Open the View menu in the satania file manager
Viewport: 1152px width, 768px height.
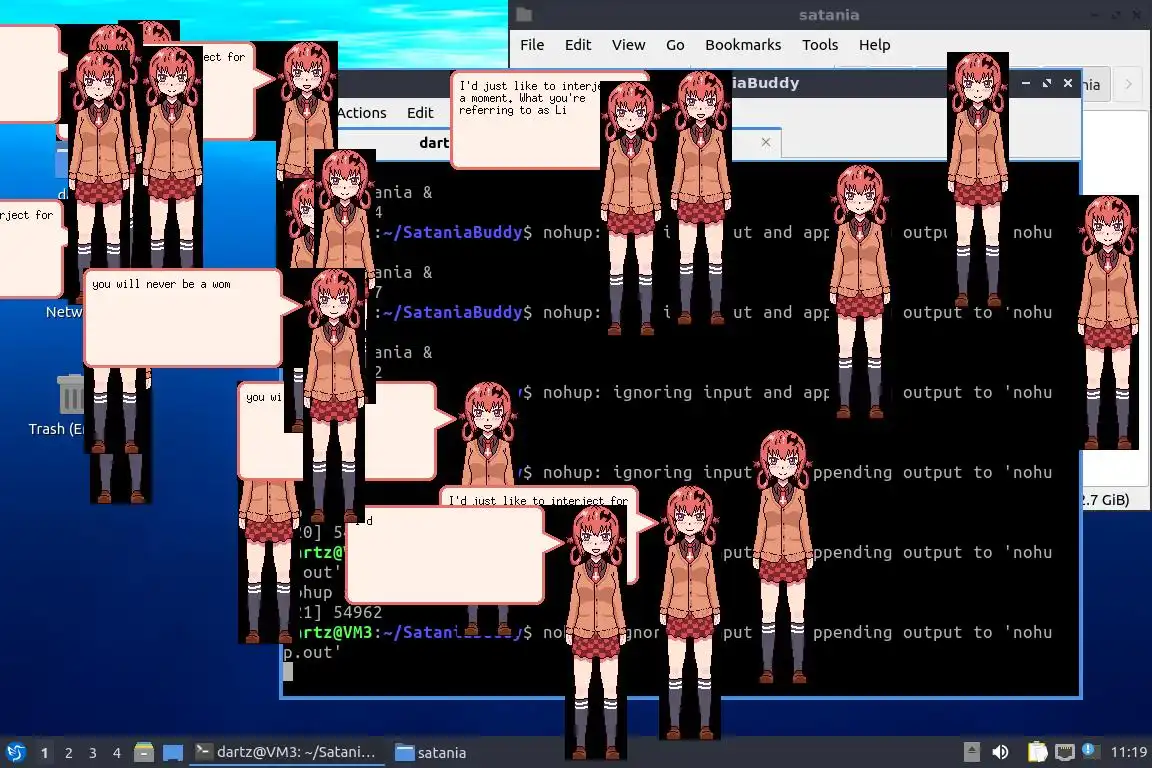click(x=628, y=45)
